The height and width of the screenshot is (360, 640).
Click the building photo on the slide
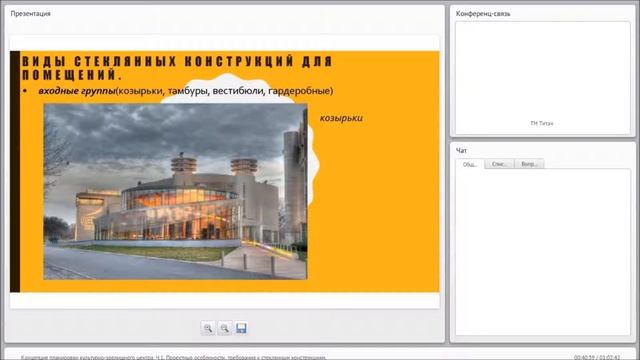point(176,191)
